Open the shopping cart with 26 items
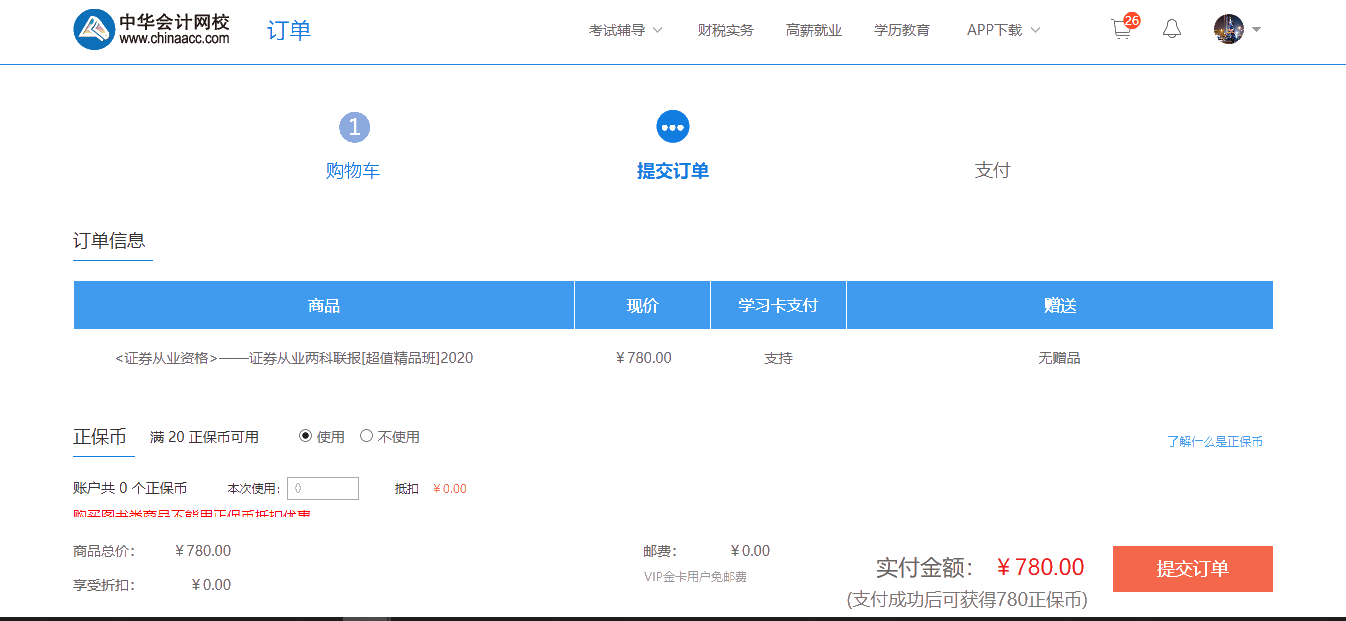Viewport: 1346px width, 621px height. pos(1120,29)
